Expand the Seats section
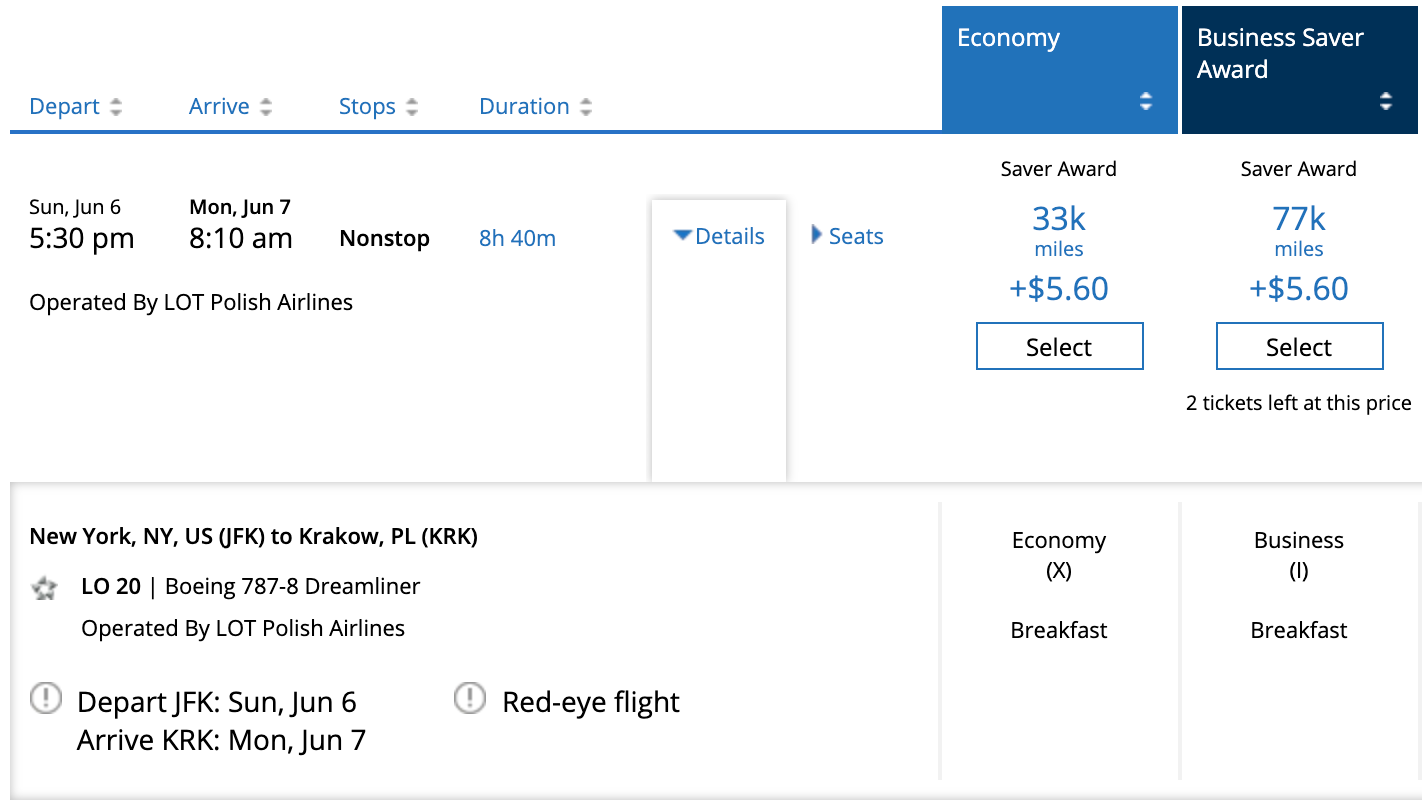This screenshot has width=1422, height=802. (x=847, y=237)
